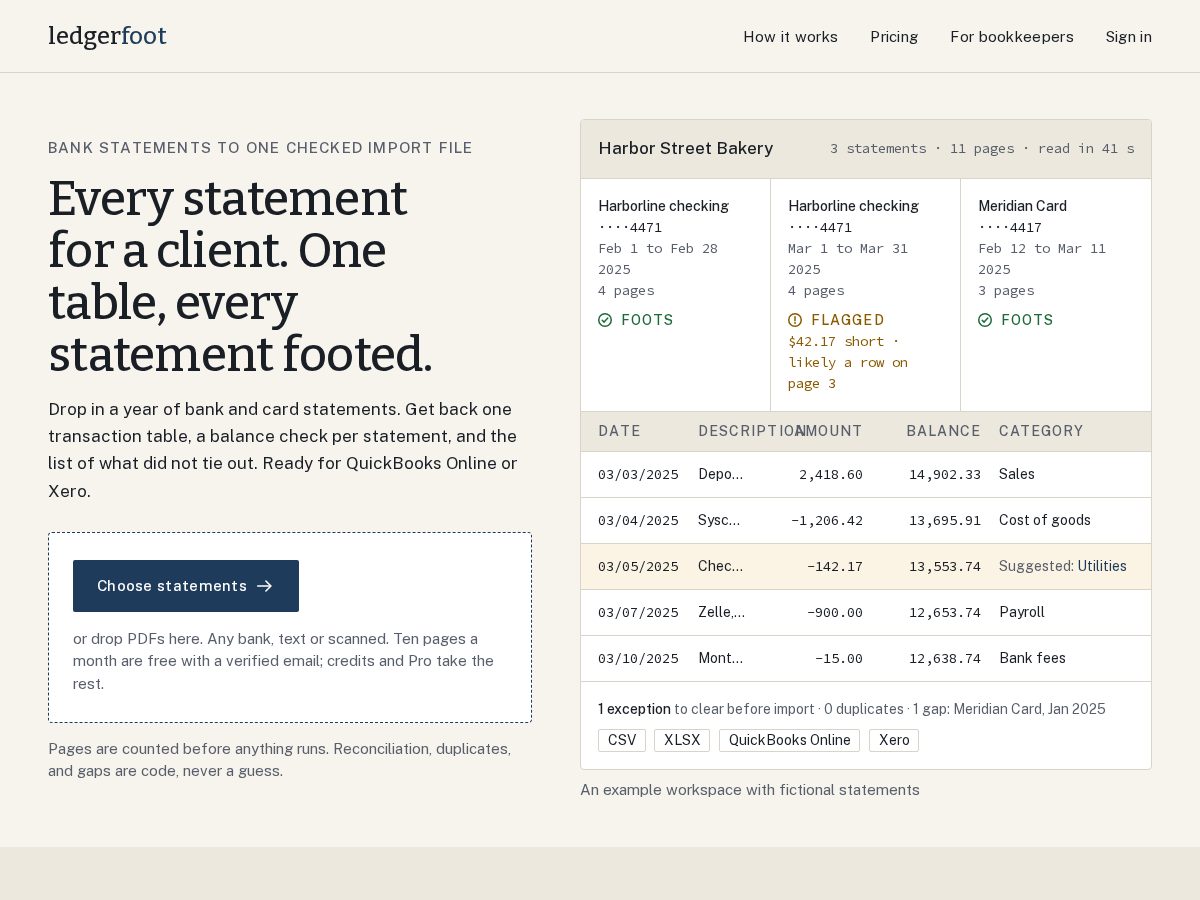This screenshot has width=1200, height=900.
Task: Click the CATEGORY column header
Action: 1041,431
